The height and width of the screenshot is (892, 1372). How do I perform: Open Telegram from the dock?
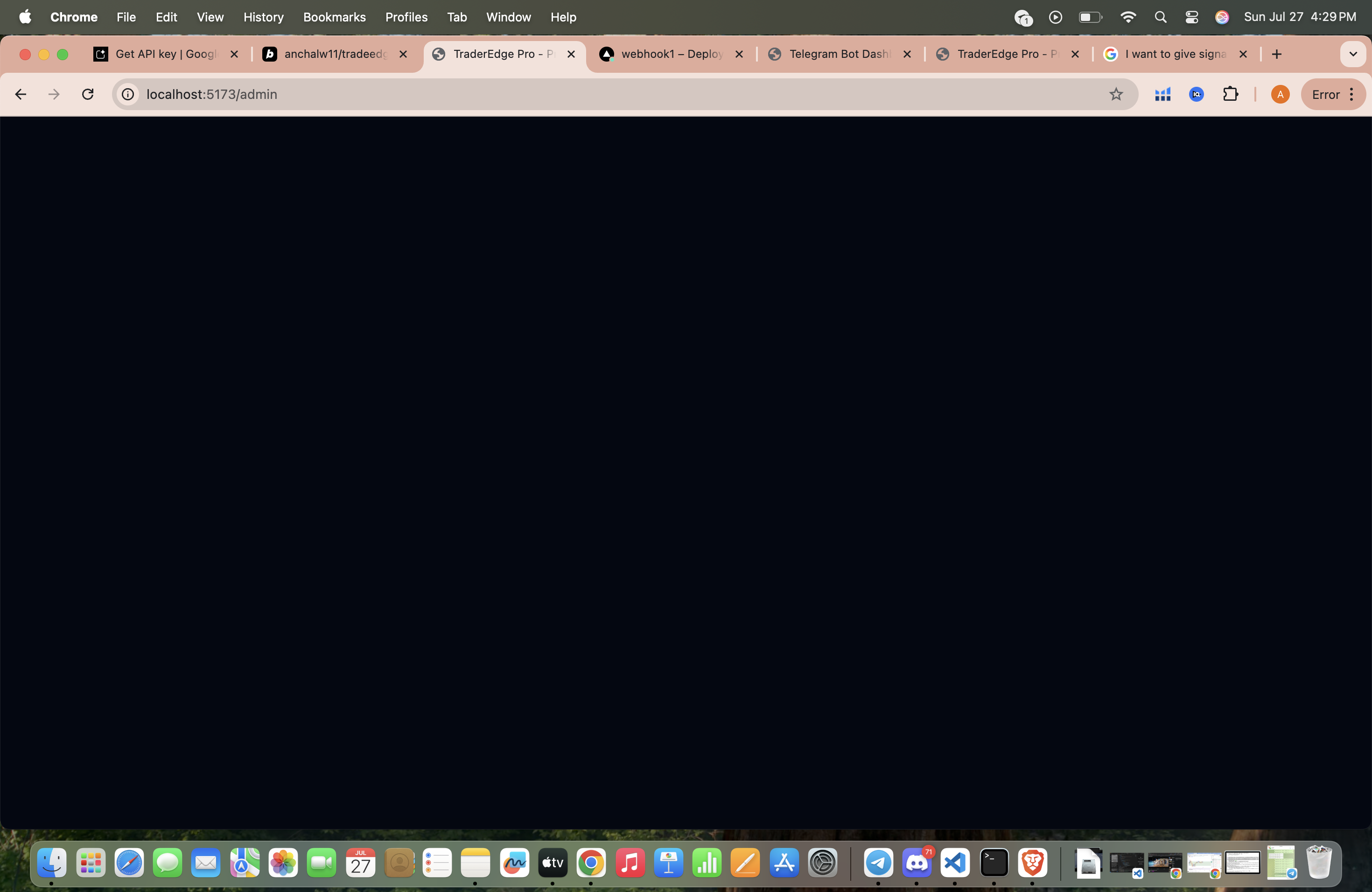coord(878,863)
